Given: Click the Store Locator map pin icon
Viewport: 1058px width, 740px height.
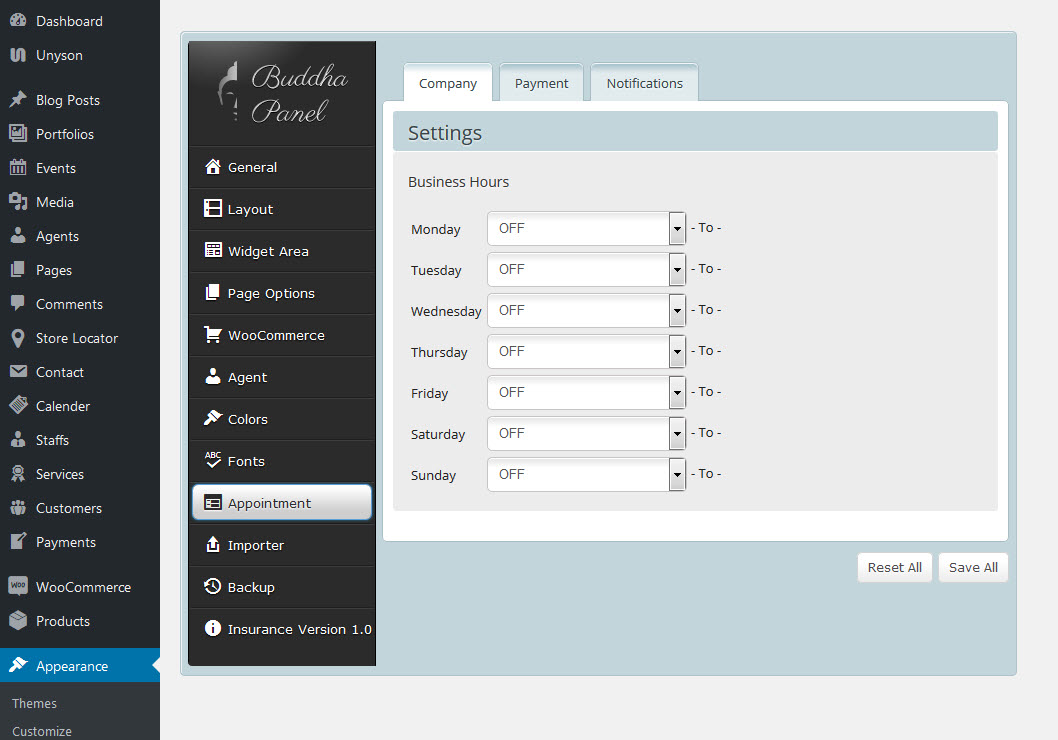Looking at the screenshot, I should pos(18,338).
